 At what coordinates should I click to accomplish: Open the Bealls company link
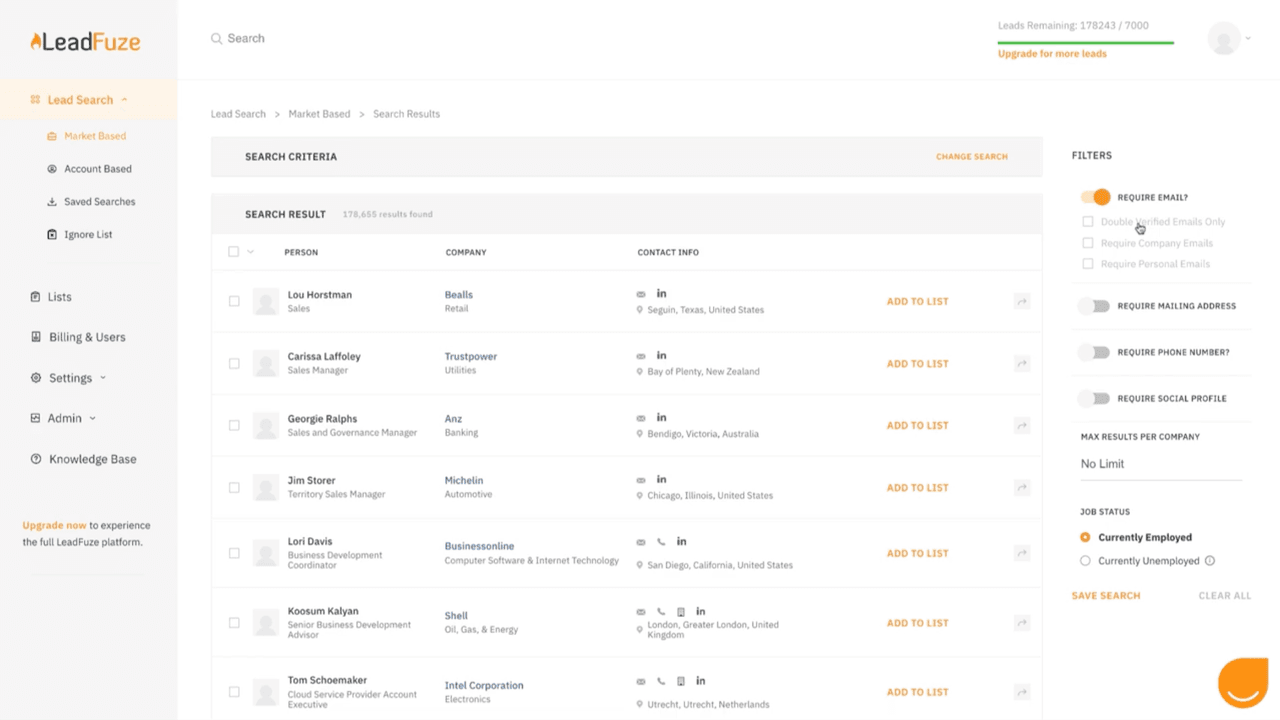[x=459, y=295]
